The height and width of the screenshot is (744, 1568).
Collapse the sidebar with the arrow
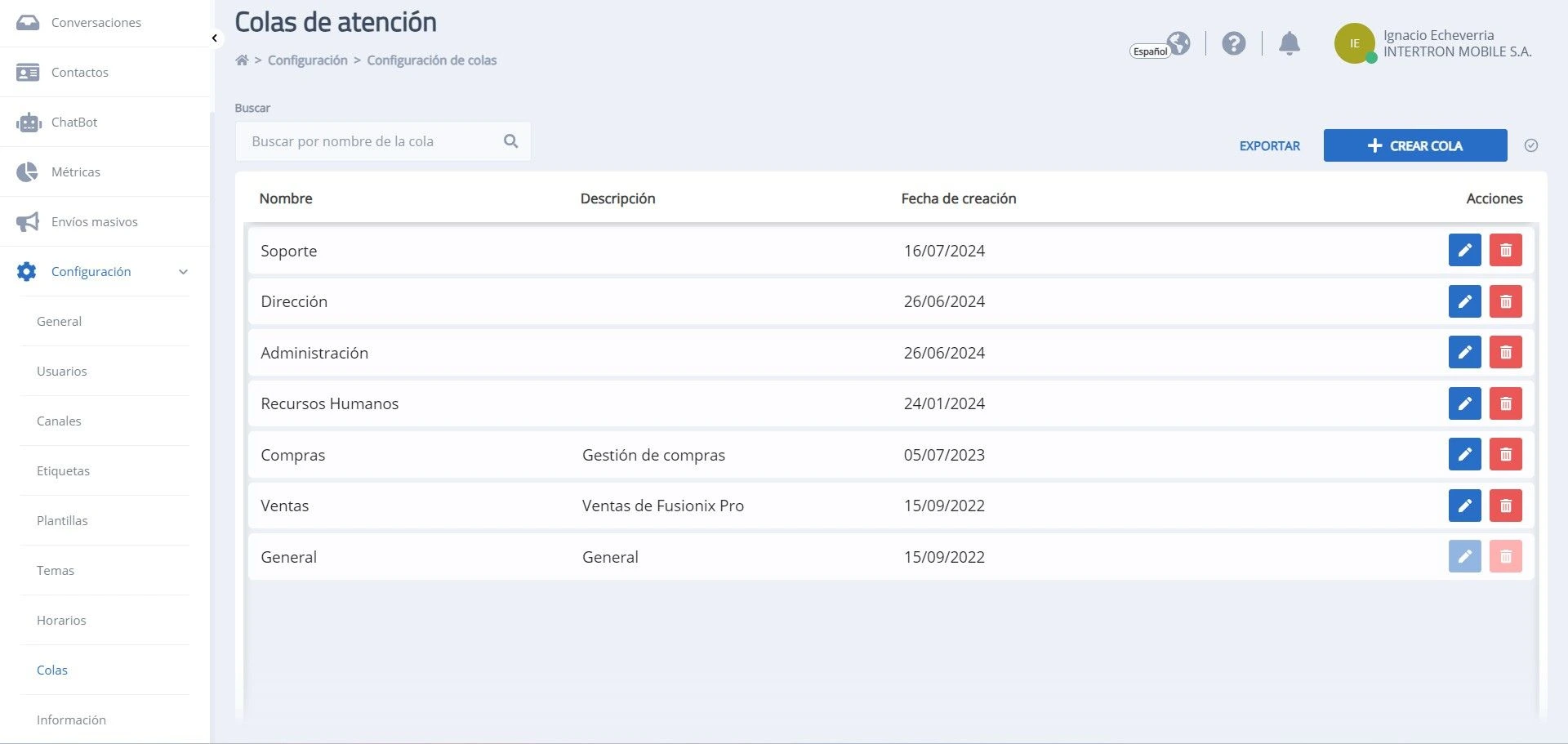(214, 38)
